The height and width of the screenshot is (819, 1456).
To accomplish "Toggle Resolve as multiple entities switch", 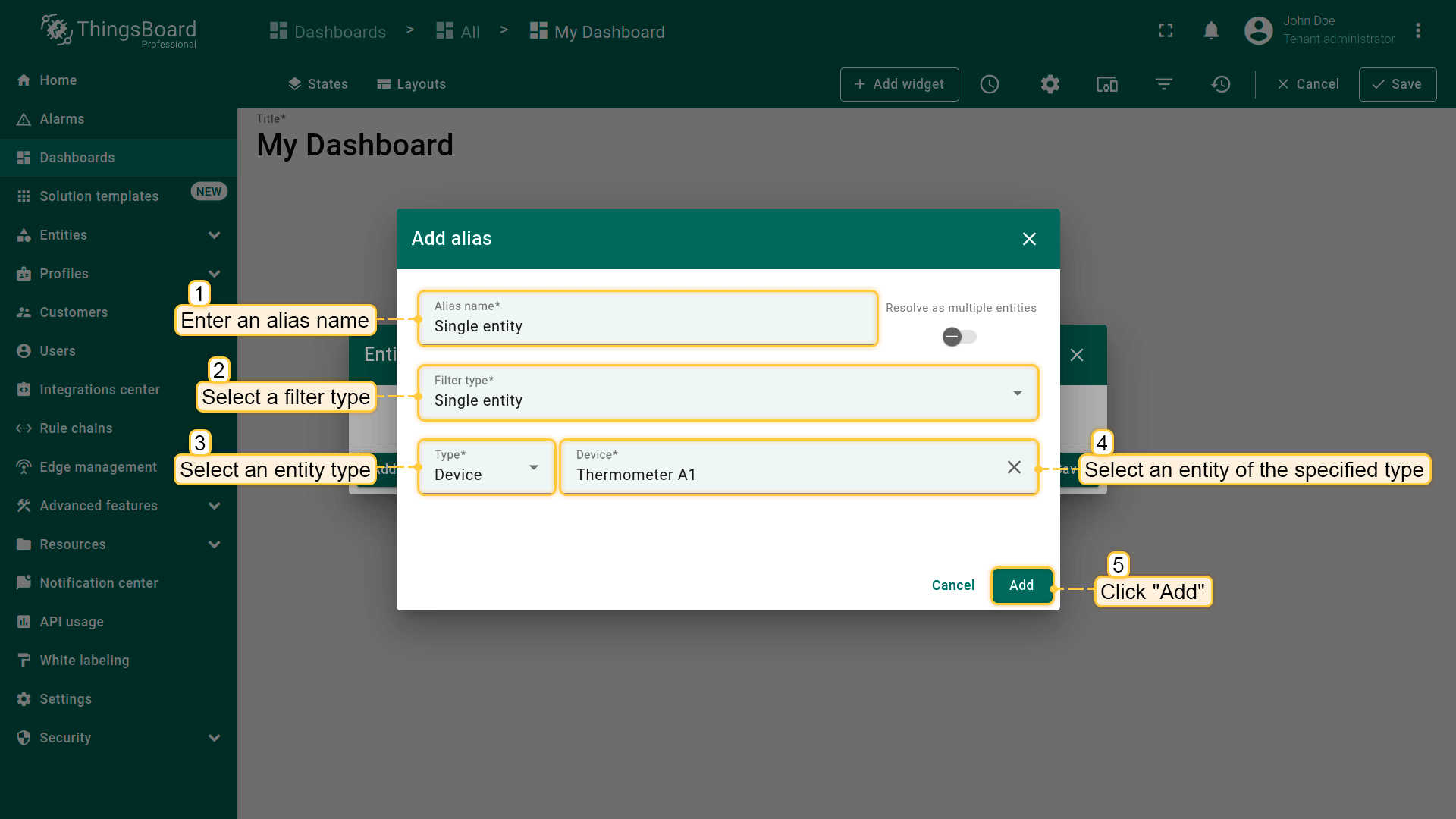I will pyautogui.click(x=959, y=337).
